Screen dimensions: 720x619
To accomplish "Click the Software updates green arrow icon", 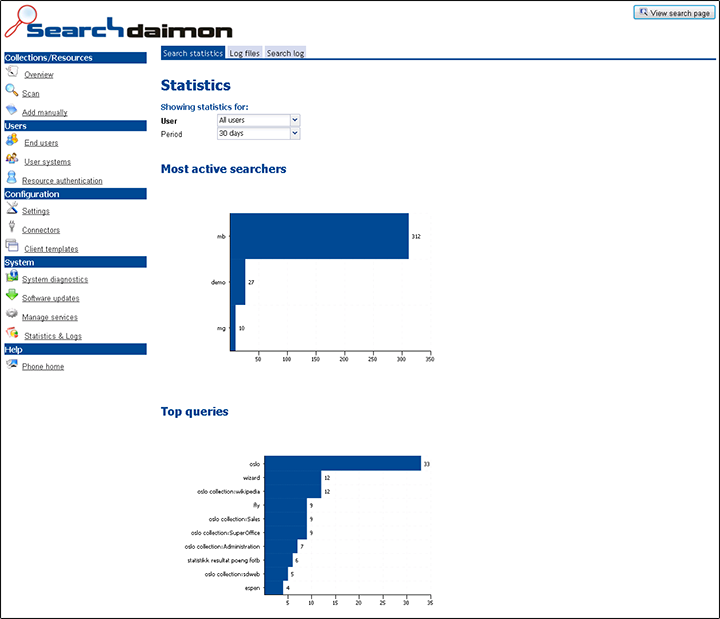I will tap(12, 295).
